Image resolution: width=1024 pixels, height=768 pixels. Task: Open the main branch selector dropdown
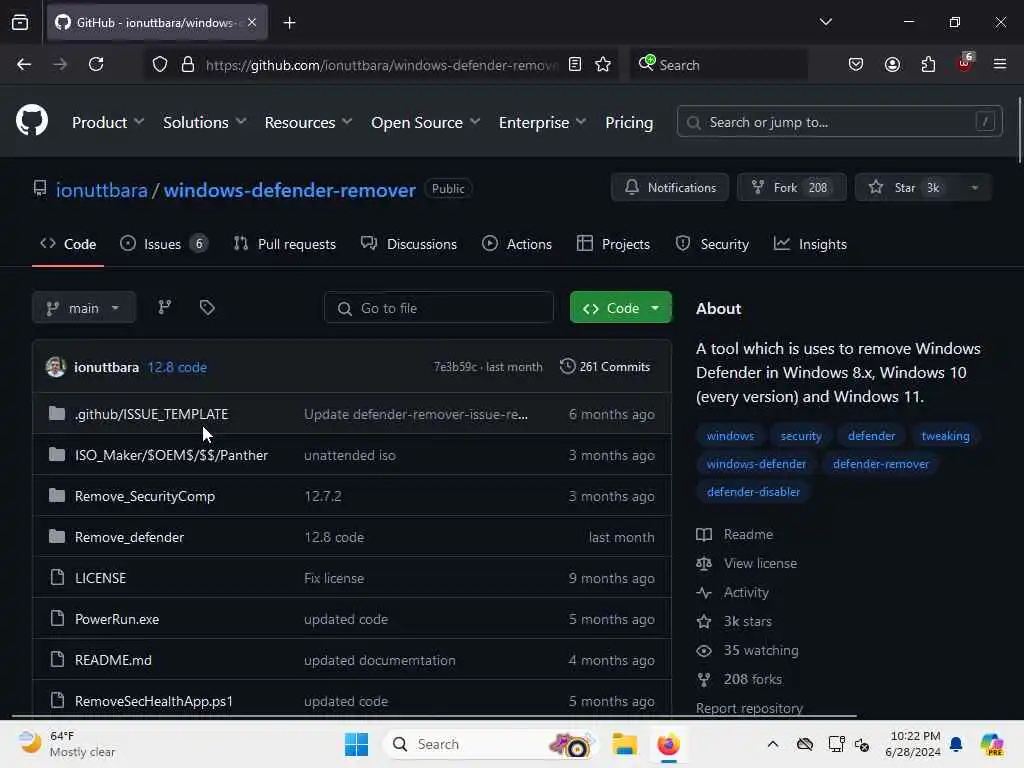point(84,307)
